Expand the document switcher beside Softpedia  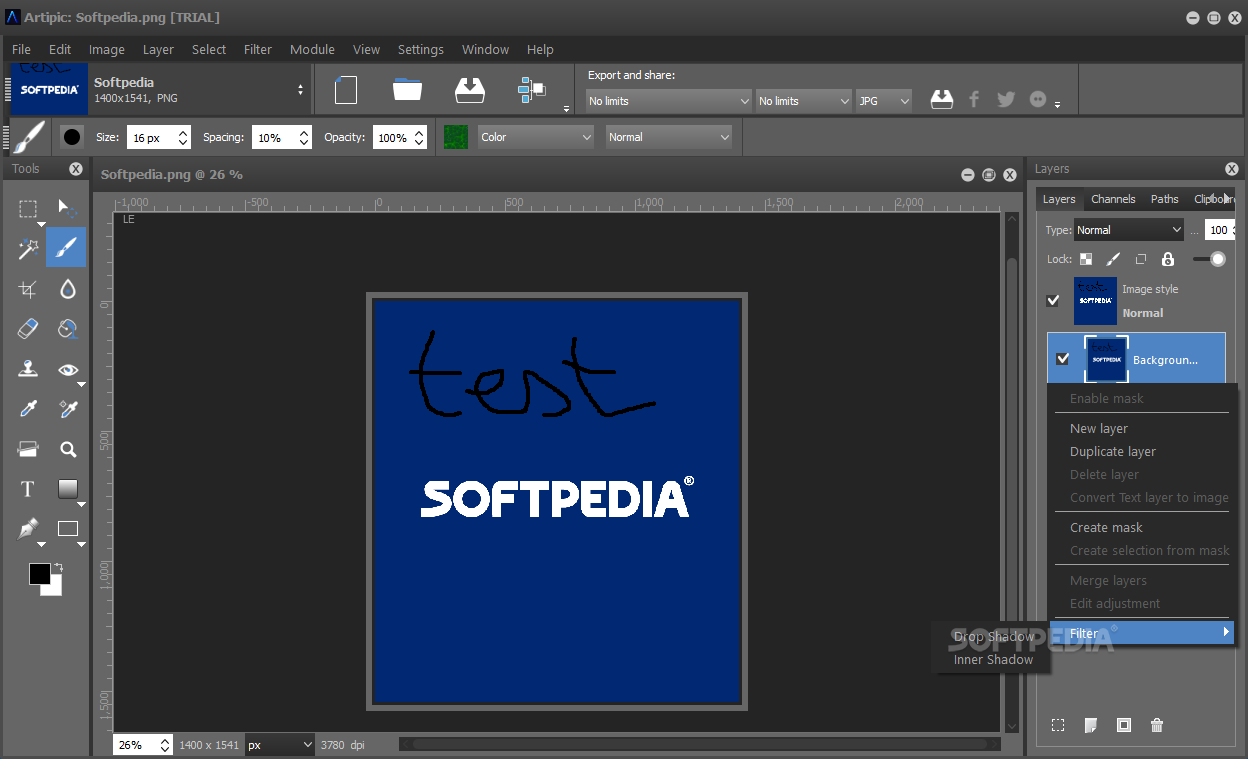tap(300, 90)
